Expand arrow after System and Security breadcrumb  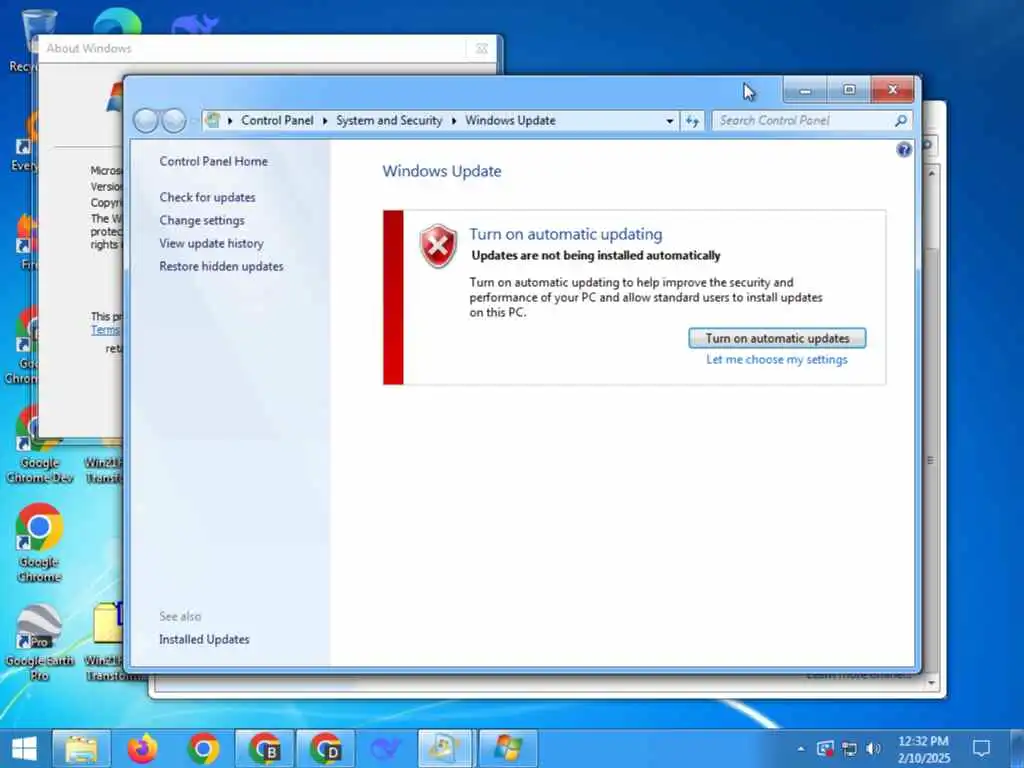coord(453,121)
